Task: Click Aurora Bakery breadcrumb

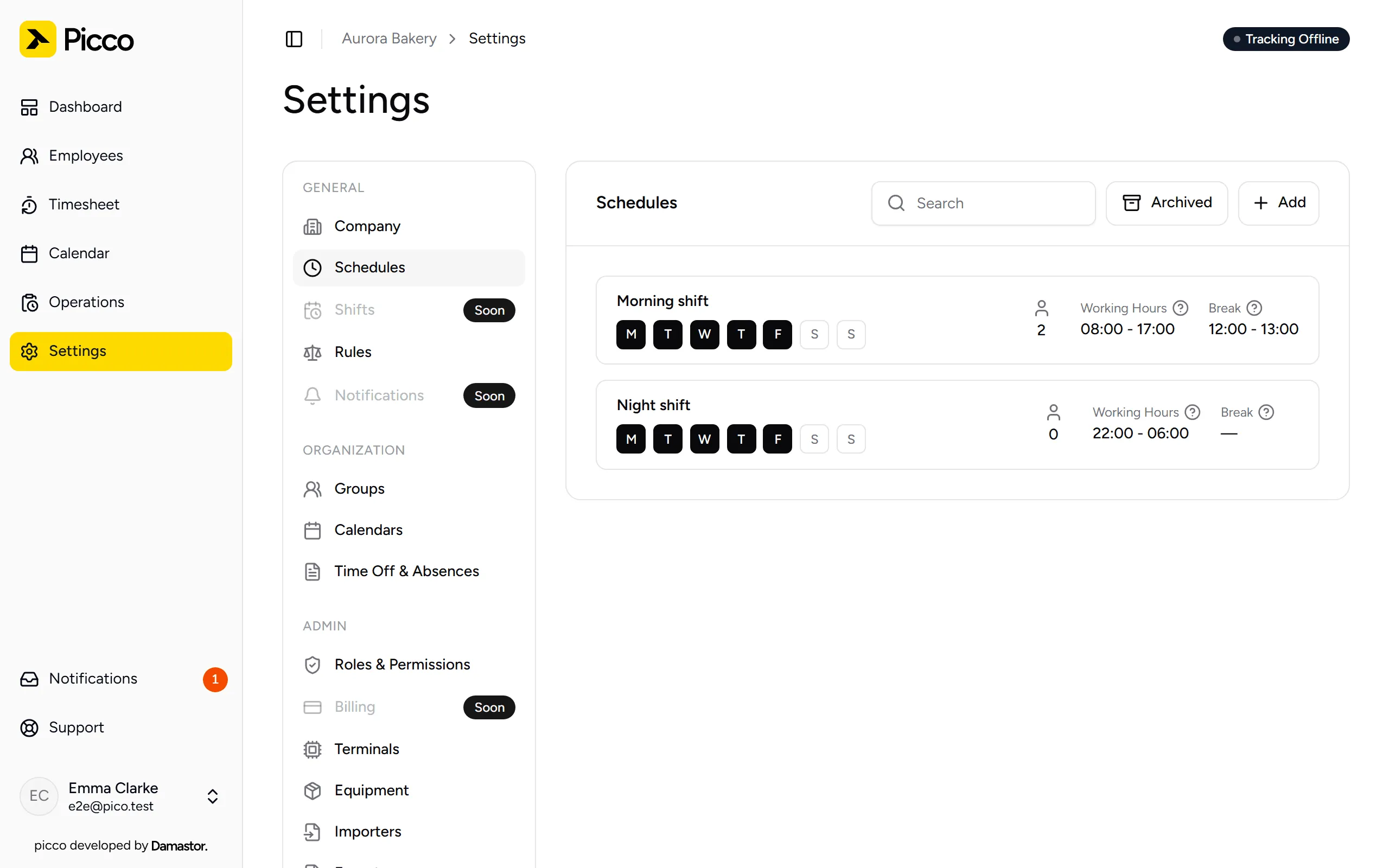Action: pos(389,39)
